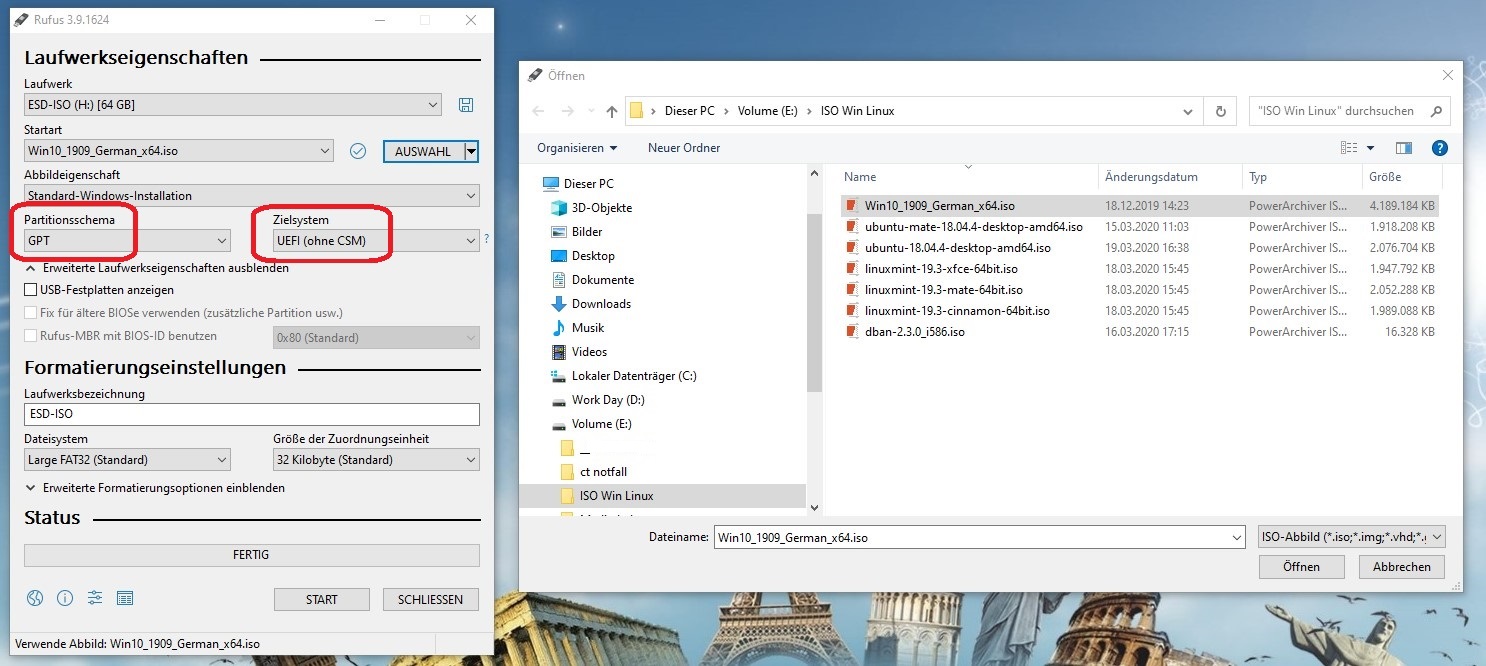Screen dimensions: 1486x666
Task: Select Desktop in the navigation tree
Action: 583,256
